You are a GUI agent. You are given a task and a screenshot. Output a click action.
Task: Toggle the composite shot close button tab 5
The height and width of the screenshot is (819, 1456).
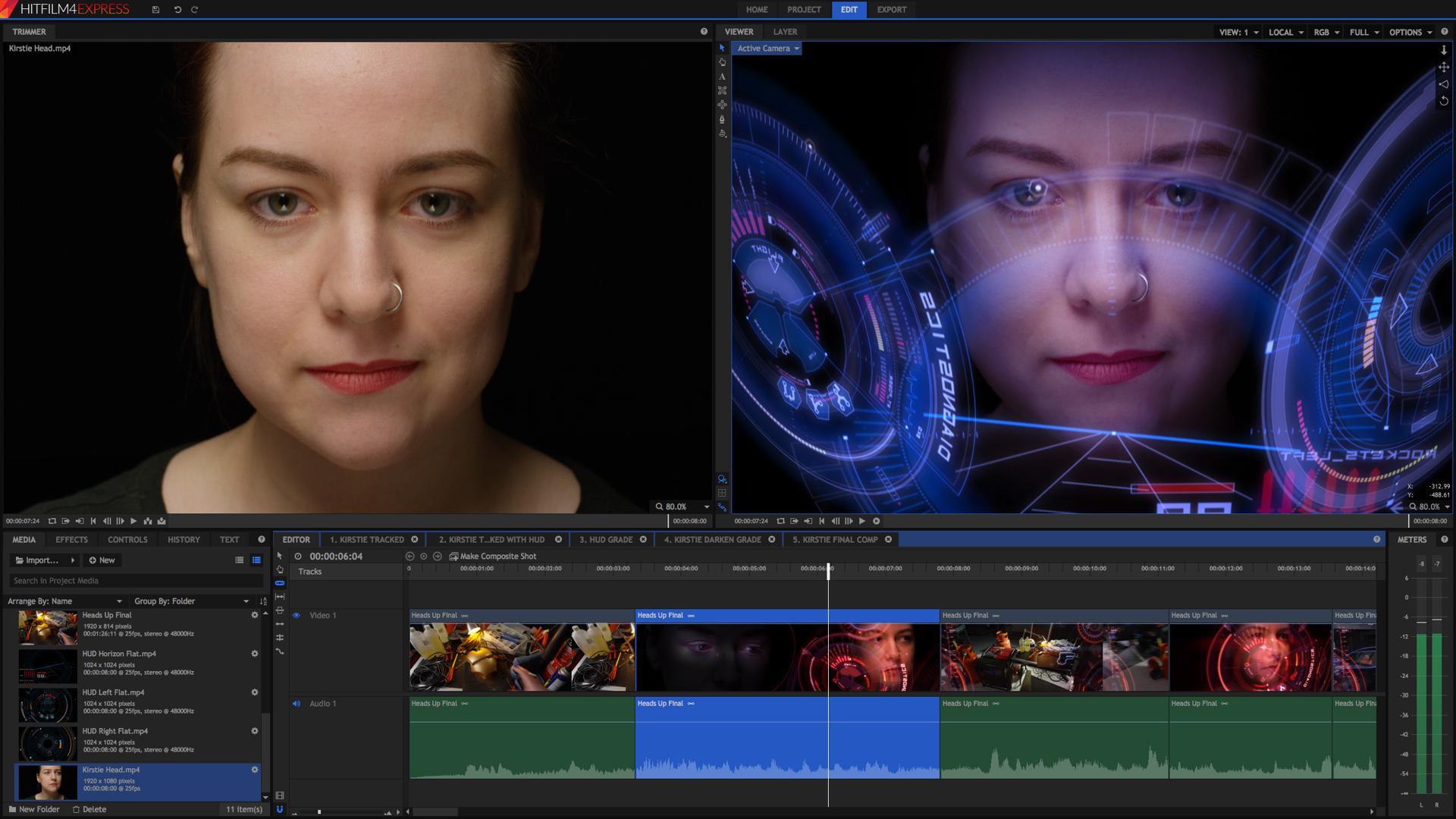tap(888, 539)
